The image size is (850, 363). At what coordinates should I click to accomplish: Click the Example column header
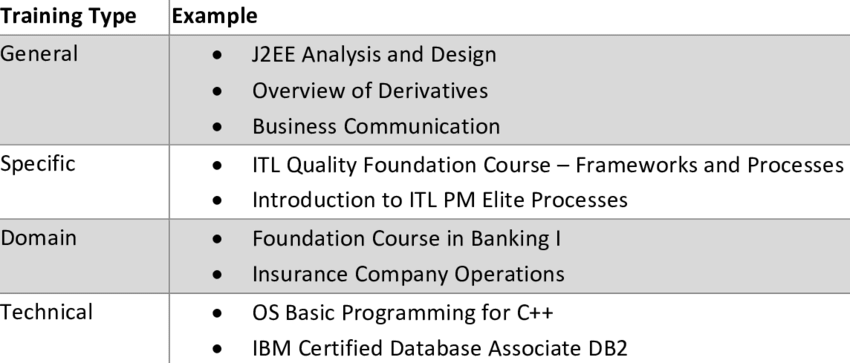coord(215,16)
